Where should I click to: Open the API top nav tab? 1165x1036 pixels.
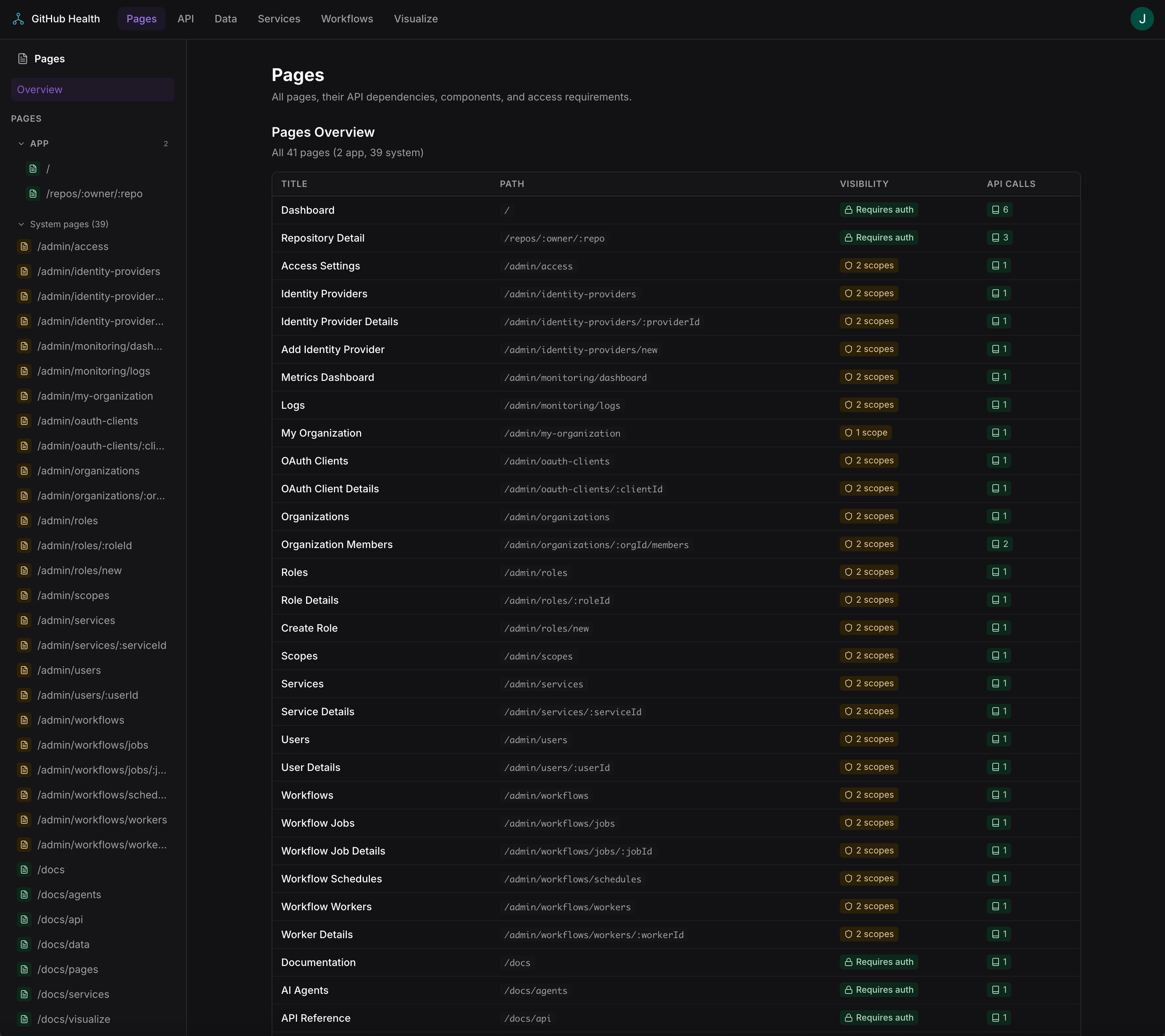point(186,19)
